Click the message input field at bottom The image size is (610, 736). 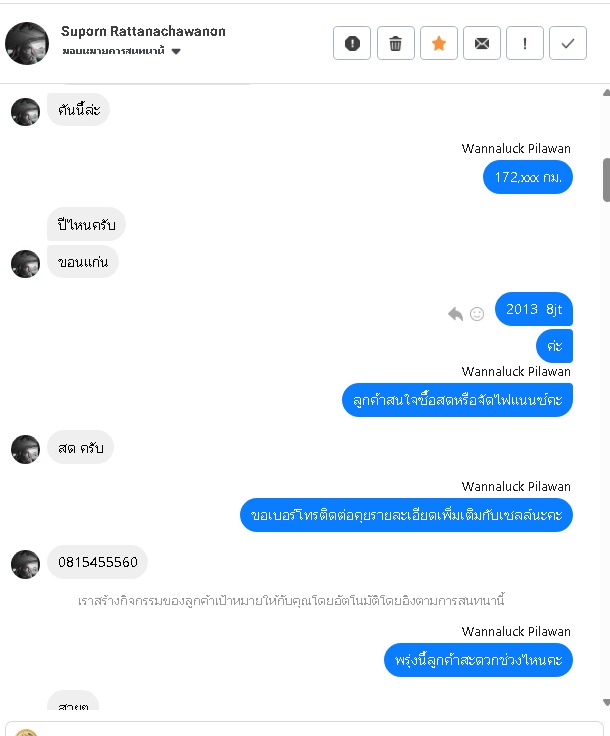304,729
